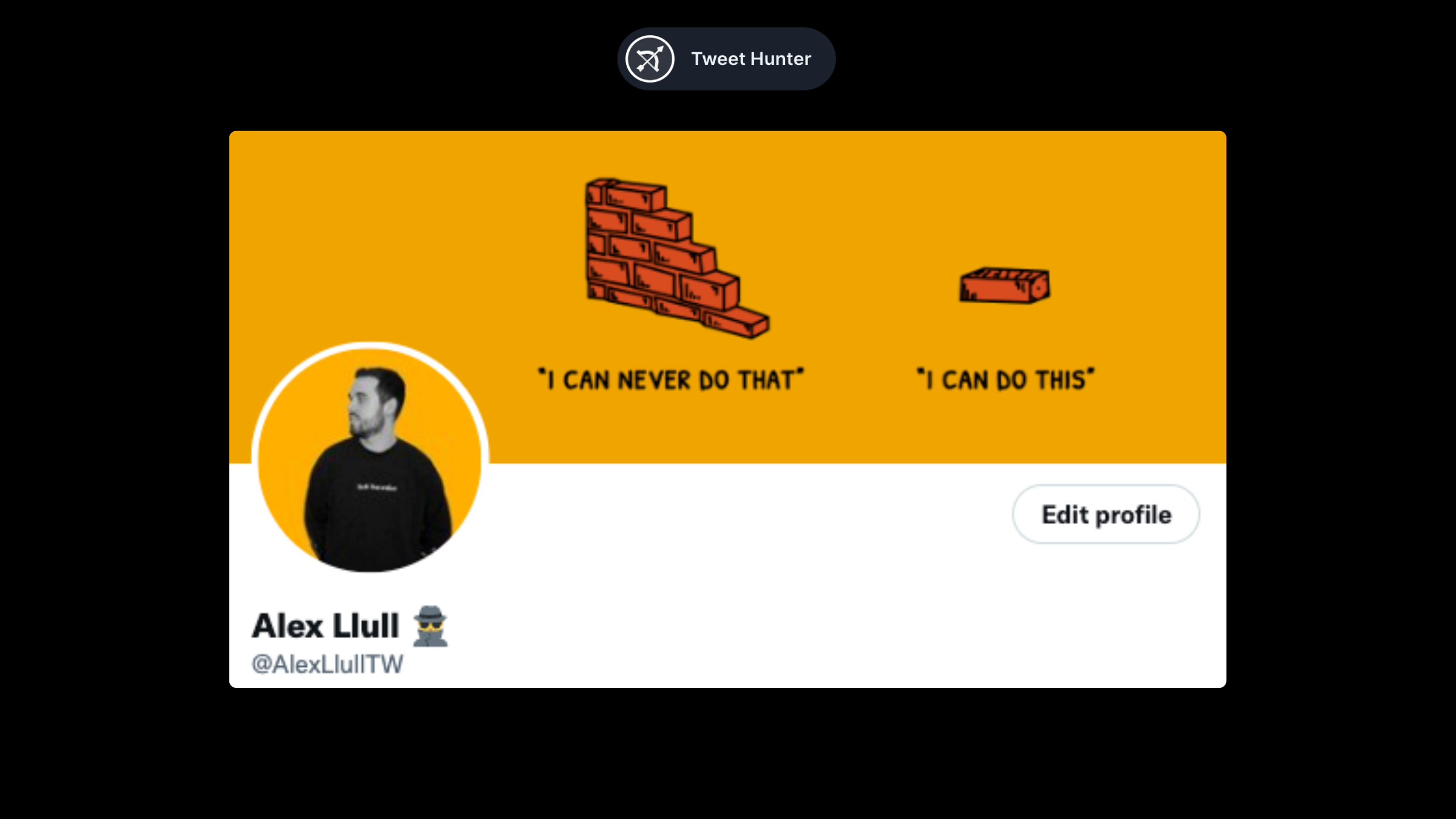Open the orange profile header banner
The width and height of the screenshot is (1456, 819).
tap(727, 297)
